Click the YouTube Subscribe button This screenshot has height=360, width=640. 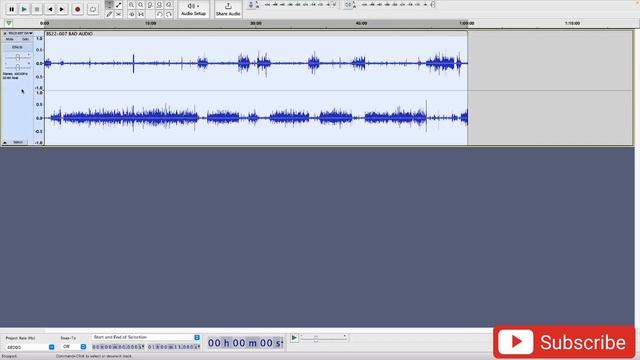pos(564,342)
